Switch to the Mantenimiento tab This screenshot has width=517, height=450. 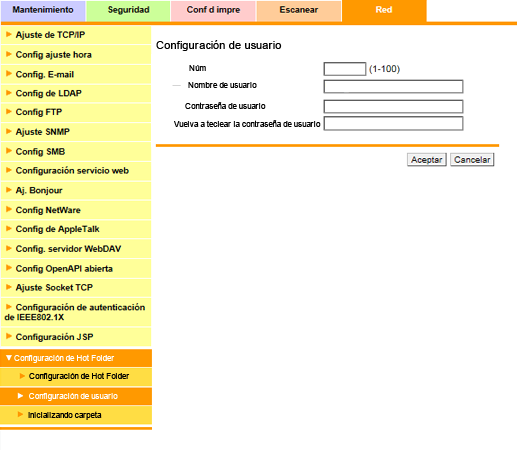(43, 10)
